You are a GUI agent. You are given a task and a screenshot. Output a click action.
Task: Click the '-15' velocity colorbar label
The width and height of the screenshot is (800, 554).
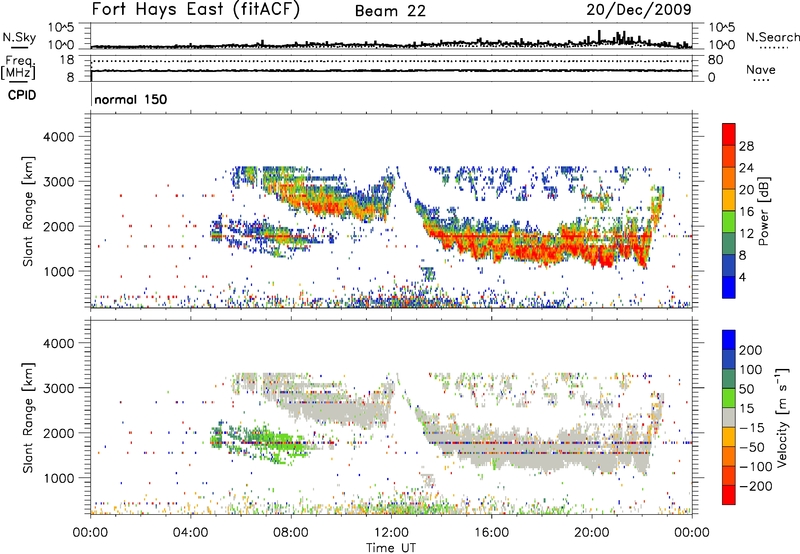[752, 428]
